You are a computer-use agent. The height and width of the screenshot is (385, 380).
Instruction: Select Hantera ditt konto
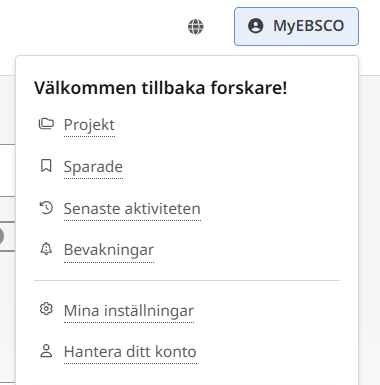[130, 352]
